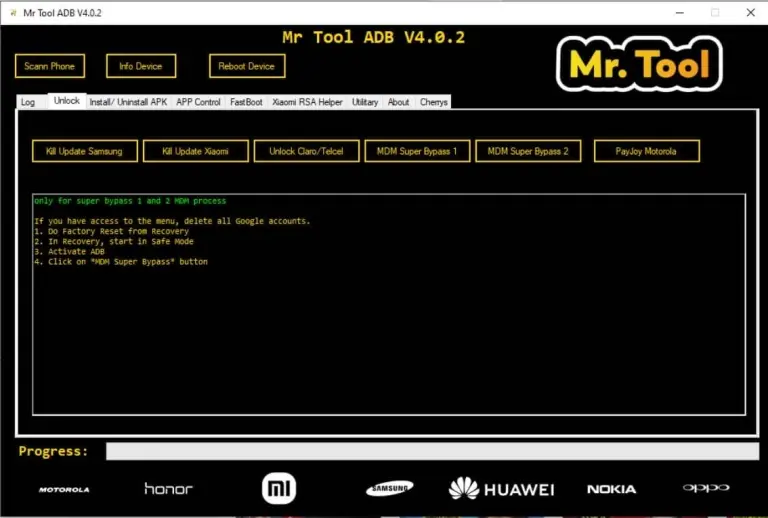Viewport: 768px width, 518px height.
Task: Run Kill Update Xiaomi
Action: coord(195,151)
